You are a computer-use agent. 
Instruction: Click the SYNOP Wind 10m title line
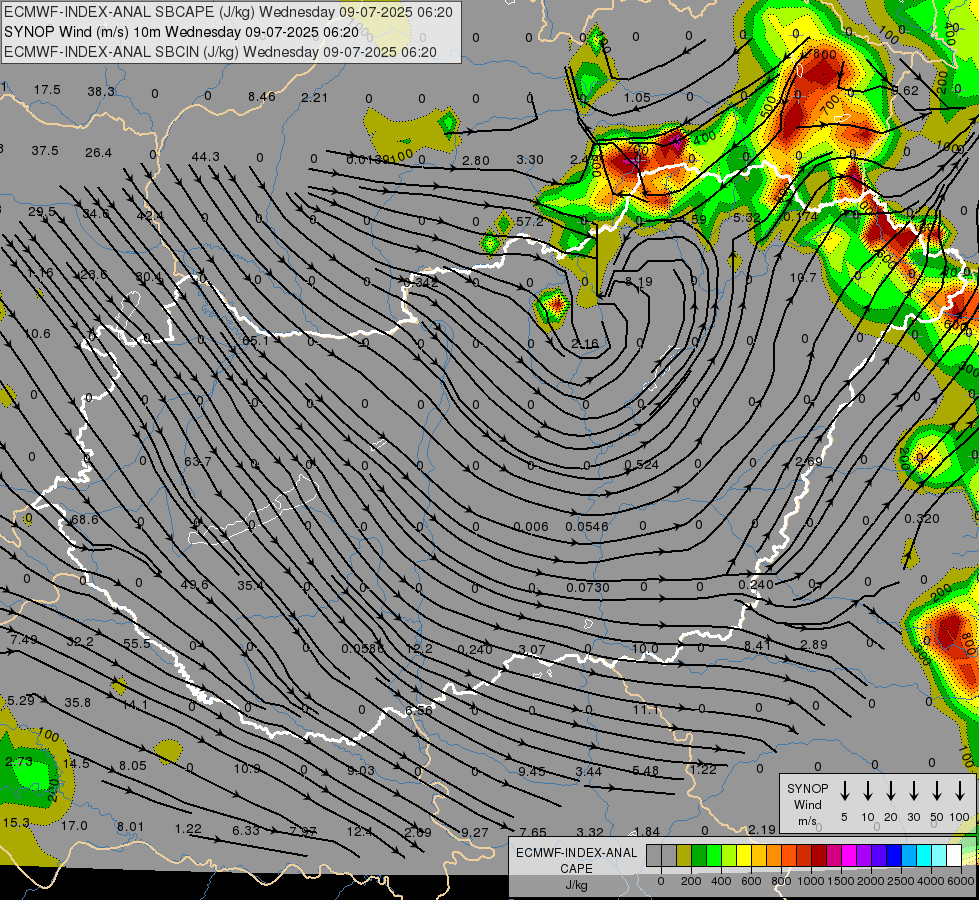[181, 32]
